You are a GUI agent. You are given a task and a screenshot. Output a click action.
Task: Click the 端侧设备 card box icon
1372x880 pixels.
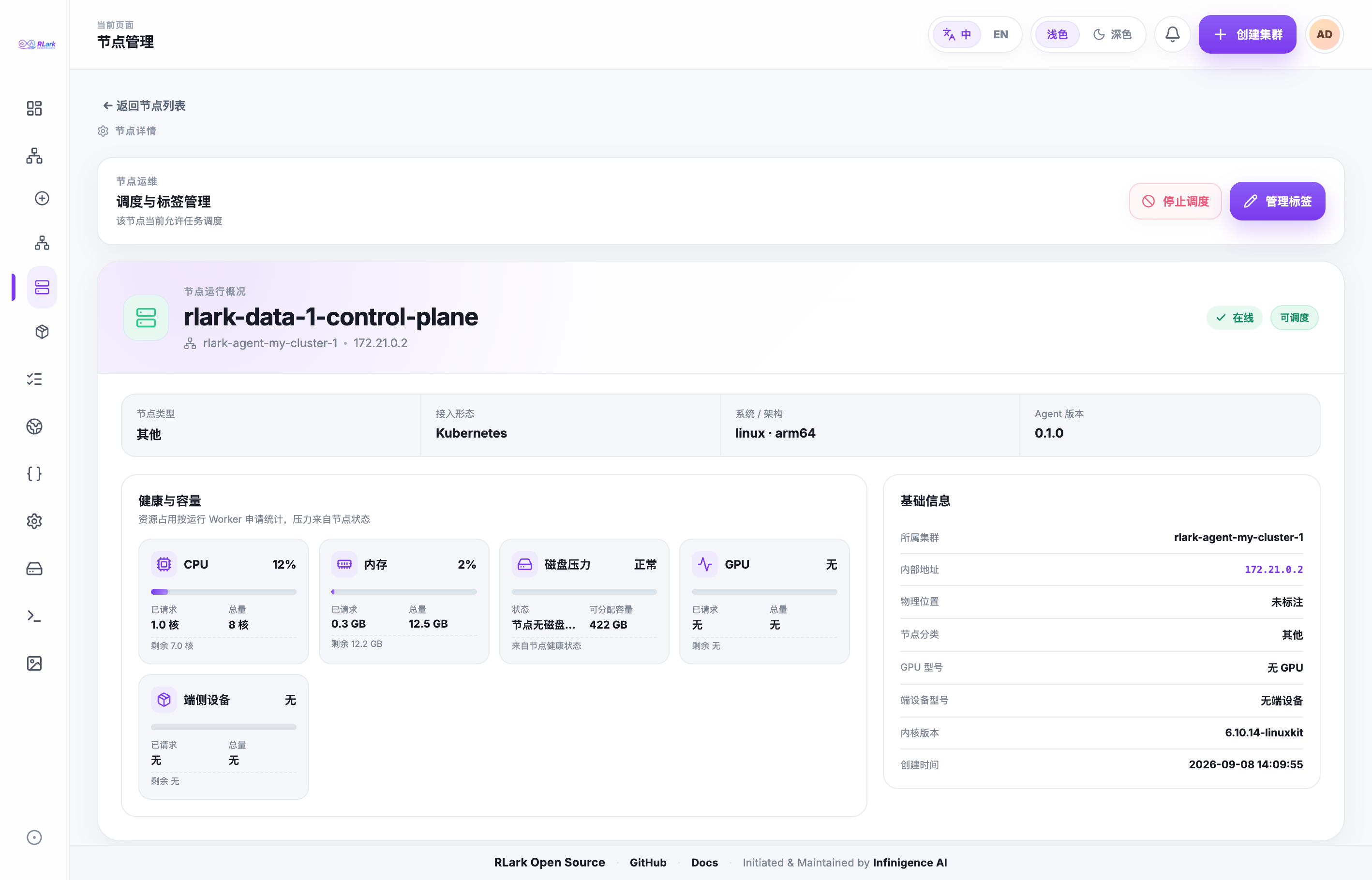(164, 700)
